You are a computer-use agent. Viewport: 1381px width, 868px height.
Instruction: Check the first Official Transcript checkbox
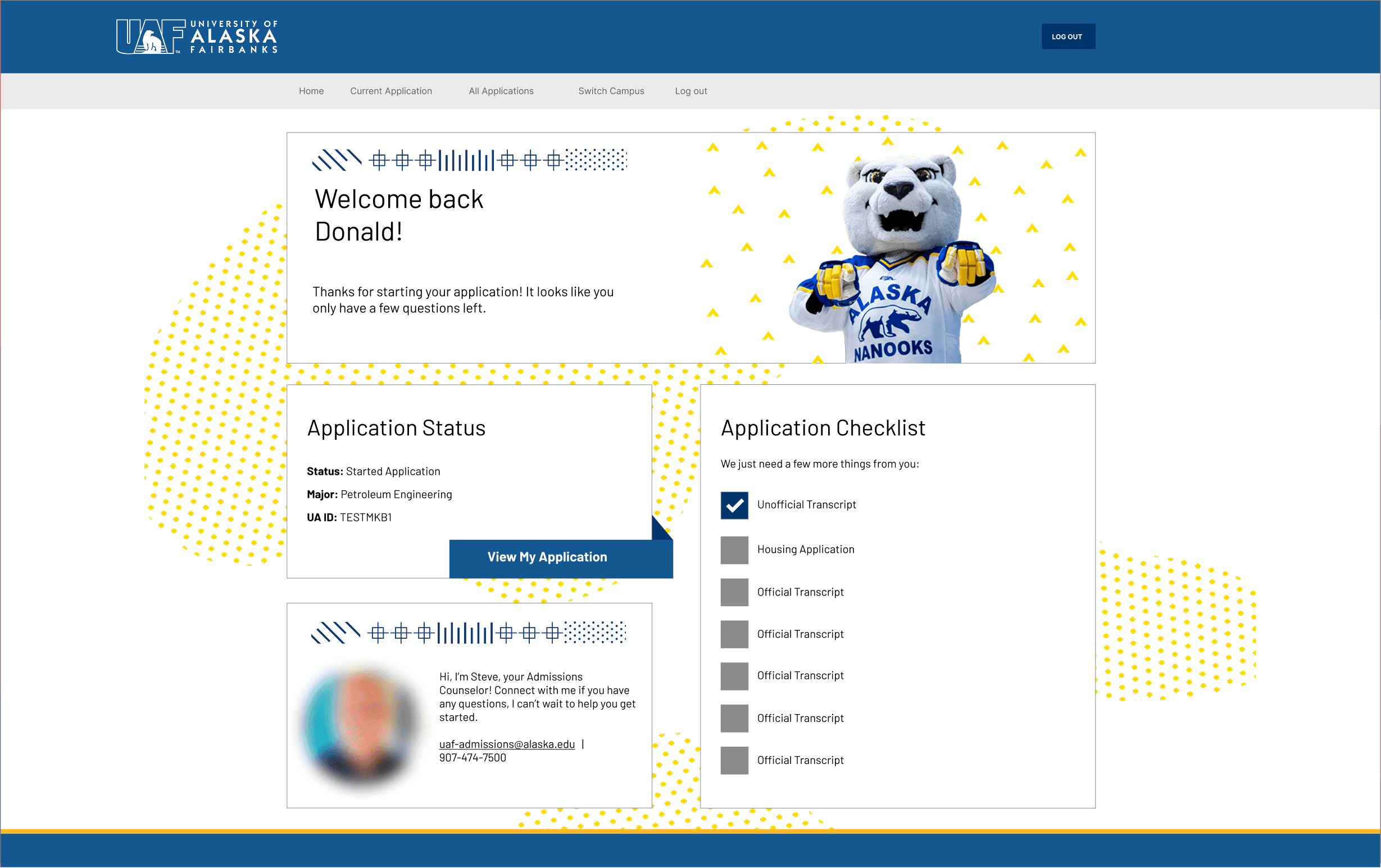point(734,592)
